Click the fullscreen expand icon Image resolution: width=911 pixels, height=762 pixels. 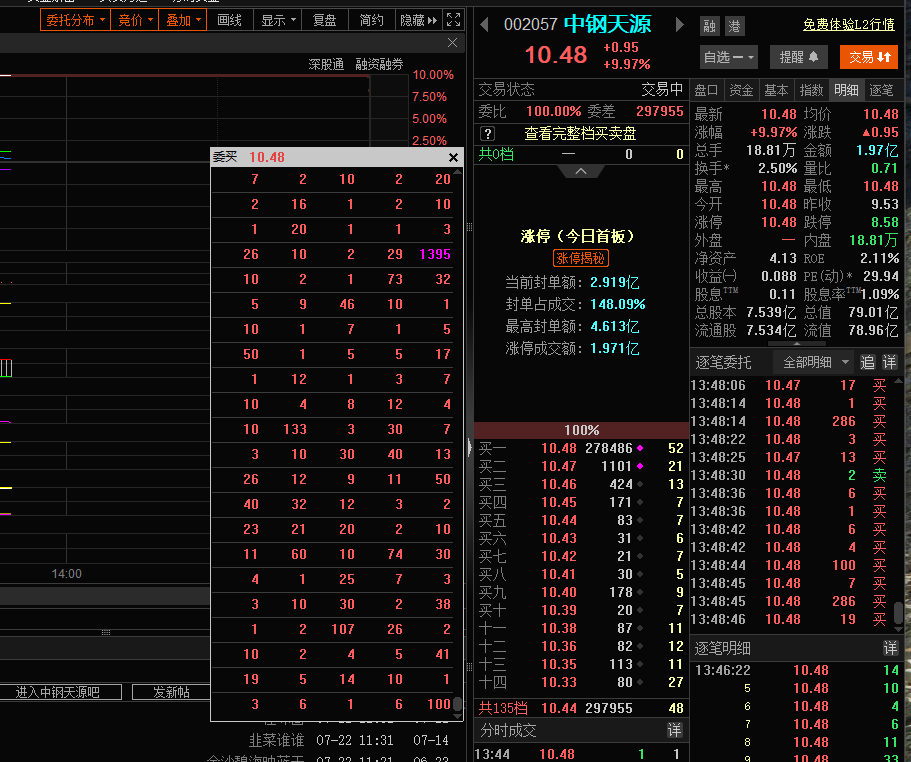454,20
